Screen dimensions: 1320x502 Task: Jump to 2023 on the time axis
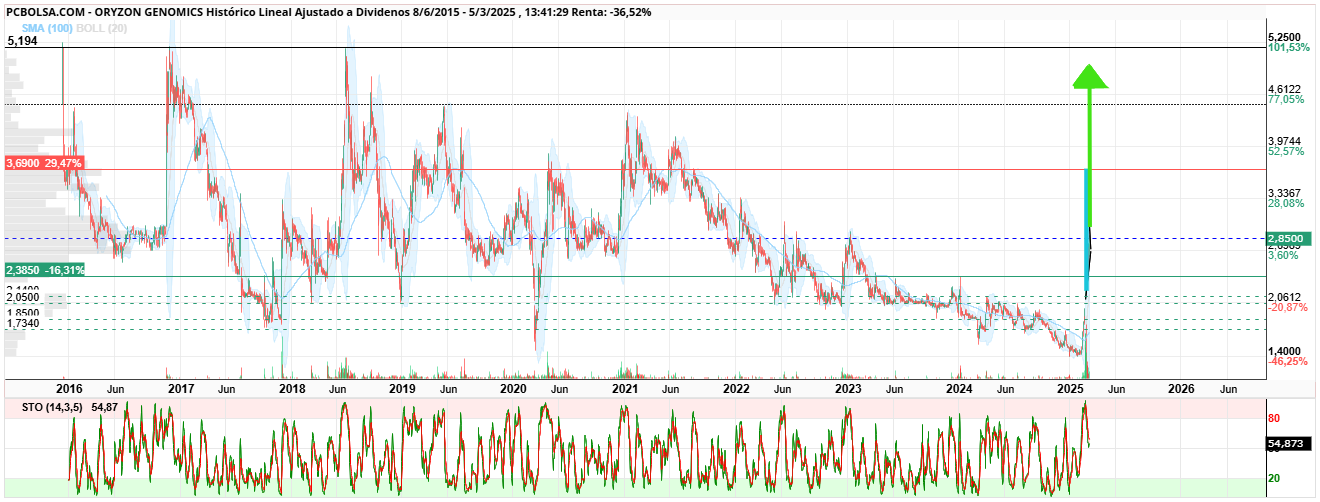[x=848, y=388]
